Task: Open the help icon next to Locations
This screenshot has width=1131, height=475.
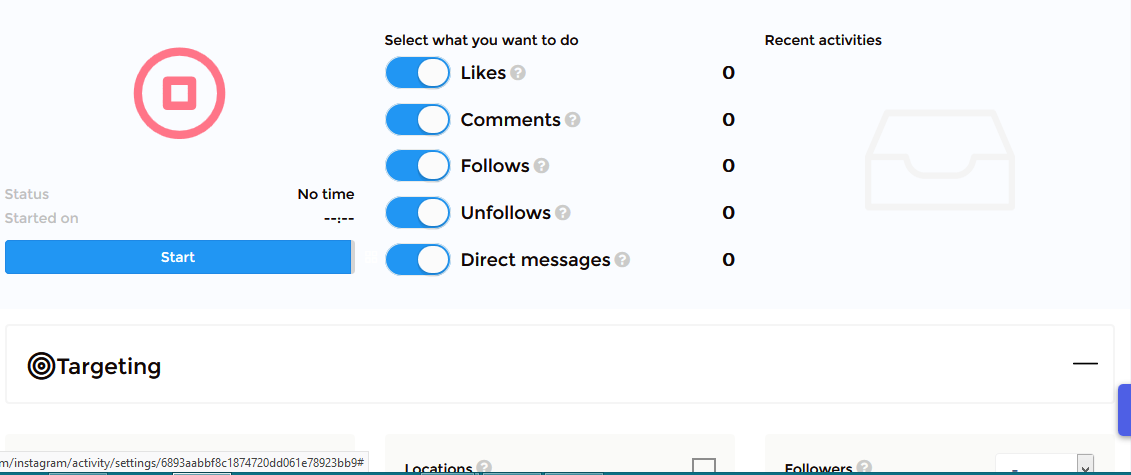Action: tap(485, 468)
